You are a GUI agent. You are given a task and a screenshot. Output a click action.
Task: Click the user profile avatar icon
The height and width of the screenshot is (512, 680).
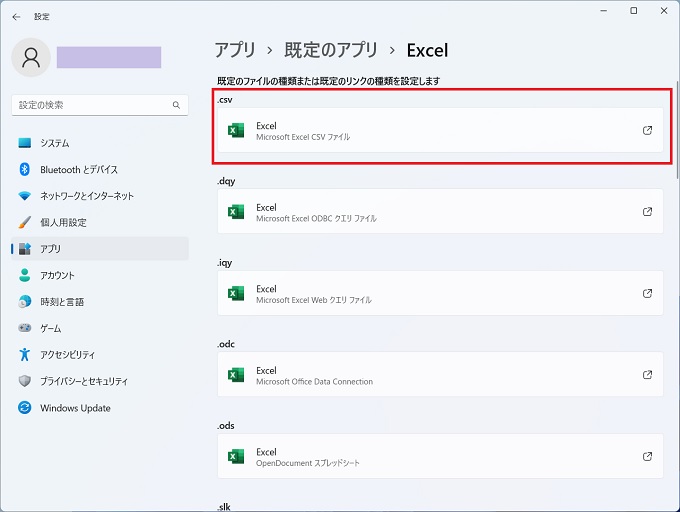[x=31, y=57]
